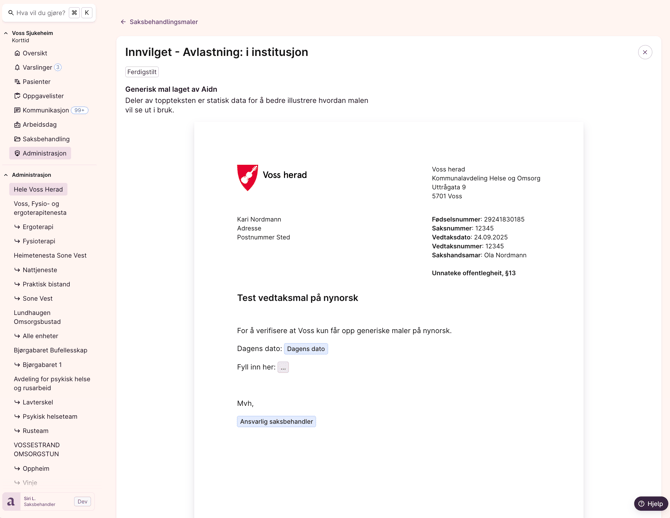Click the Administrasjon shield icon
670x518 pixels.
point(17,153)
